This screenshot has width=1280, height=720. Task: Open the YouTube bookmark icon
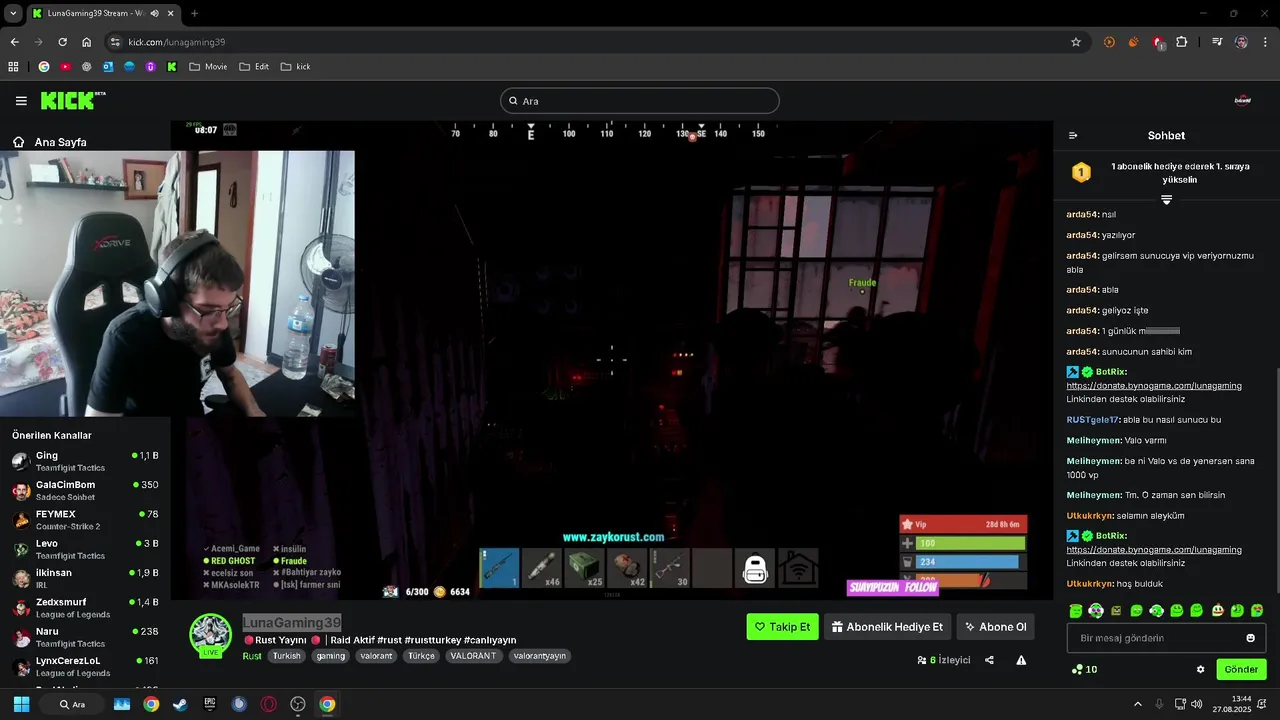pyautogui.click(x=65, y=67)
